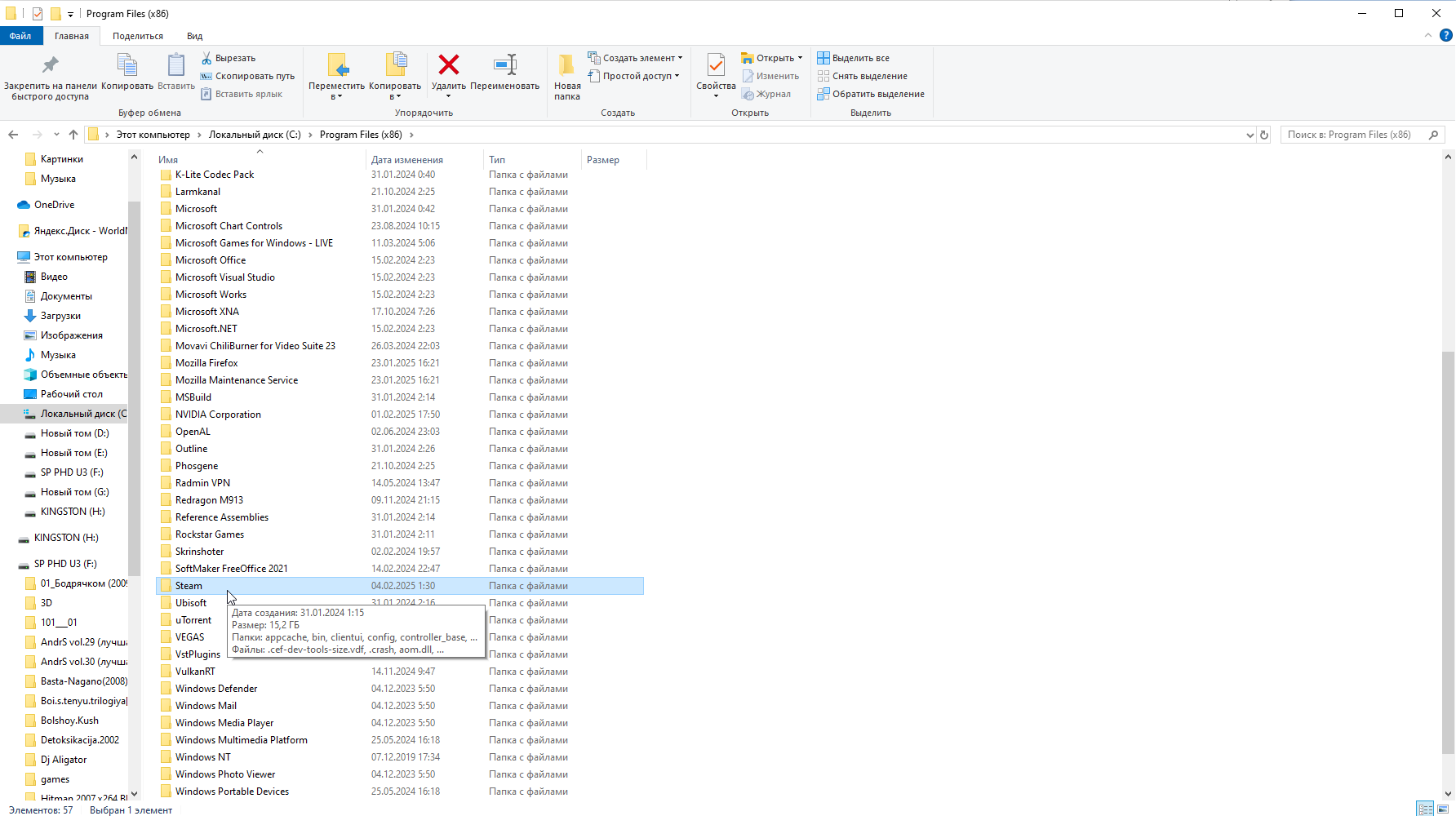Click the help question mark icon

coord(1446,35)
